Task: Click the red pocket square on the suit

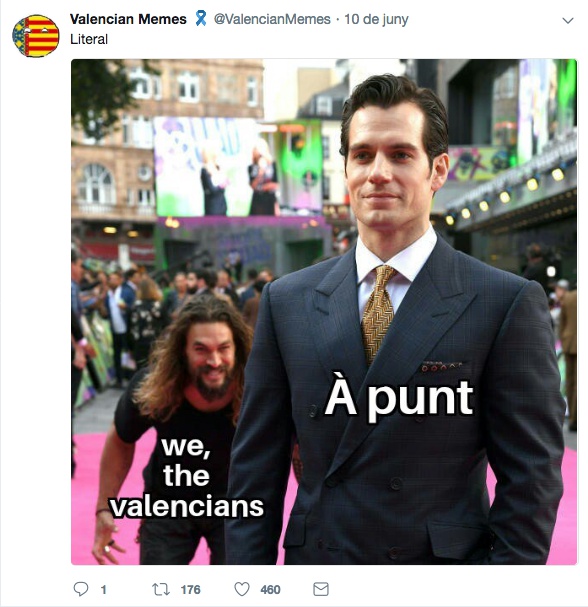Action: pos(441,366)
